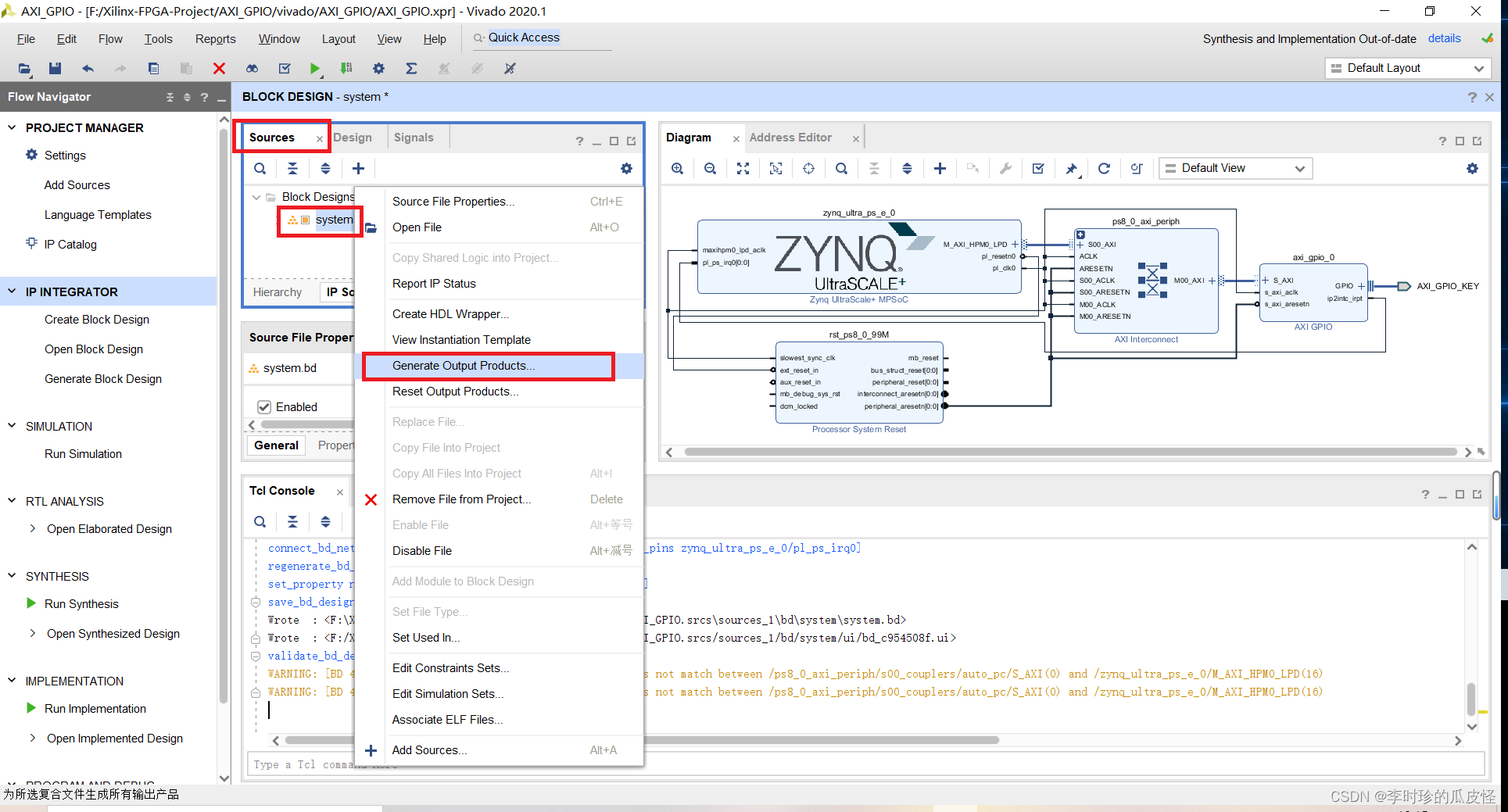Search in the Sources panel
1508x812 pixels.
(x=260, y=169)
